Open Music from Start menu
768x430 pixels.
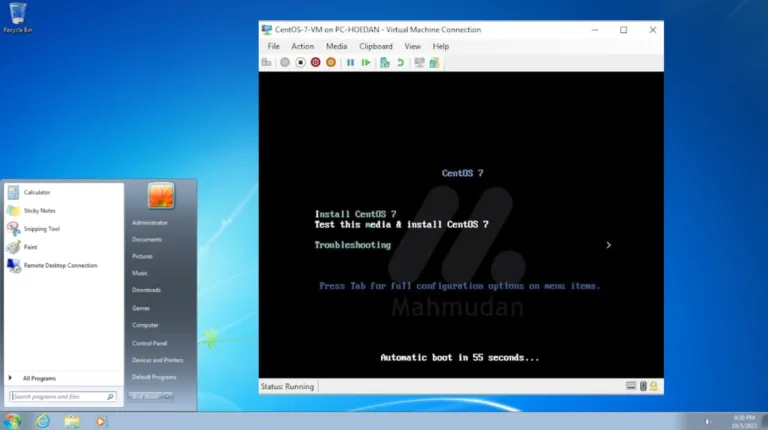pos(140,273)
